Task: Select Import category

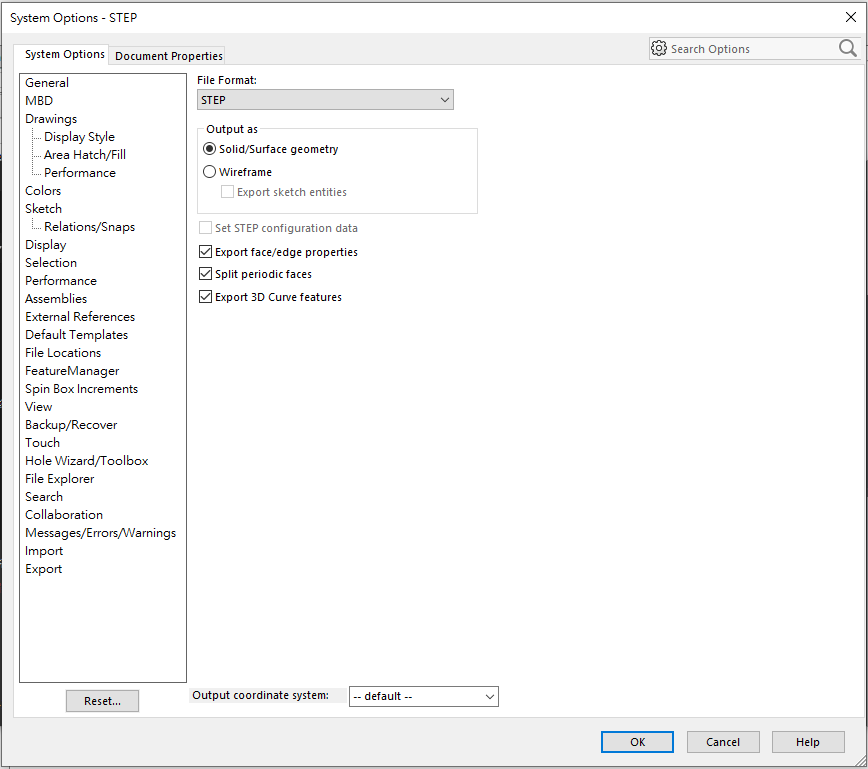Action: 44,551
